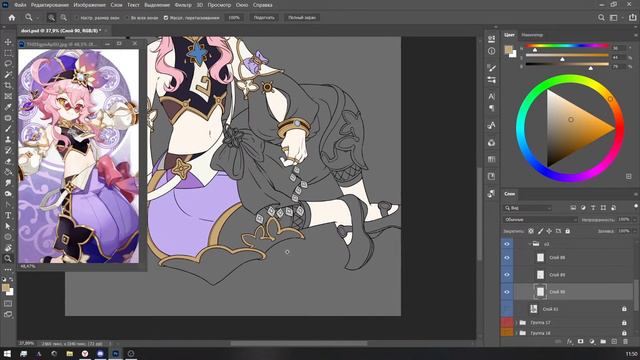Open the layer opacity dropdown arrow
This screenshot has width=640, height=360.
(x=634, y=220)
